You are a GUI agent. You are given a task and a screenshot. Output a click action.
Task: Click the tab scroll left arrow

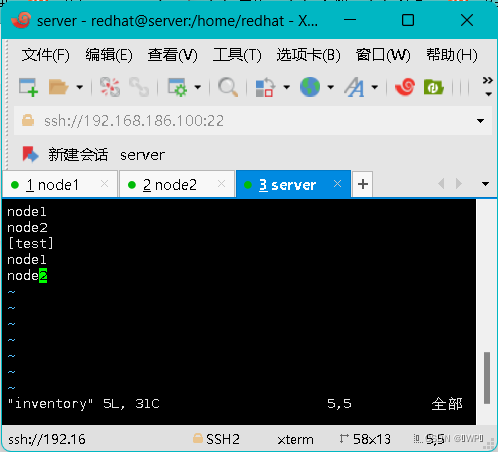click(x=441, y=183)
